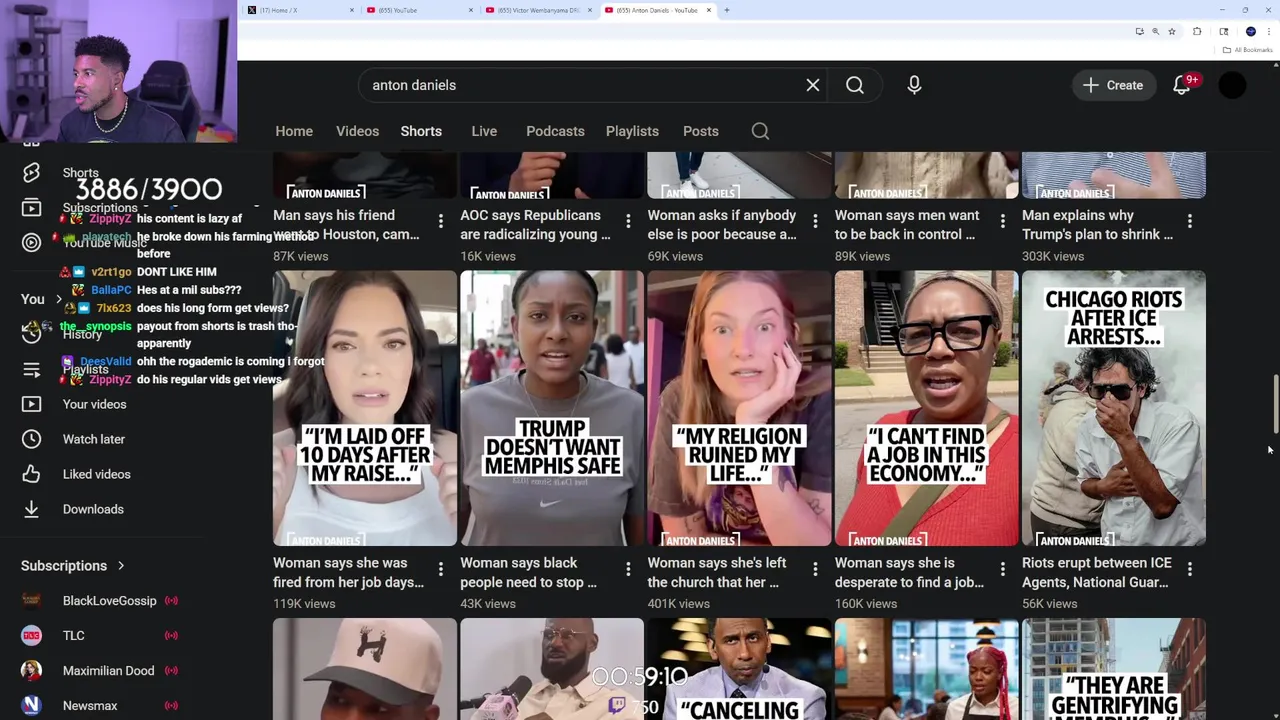Open "AOC says Republicans are radicalizing" title
Viewport: 1280px width, 720px height.
pos(535,225)
